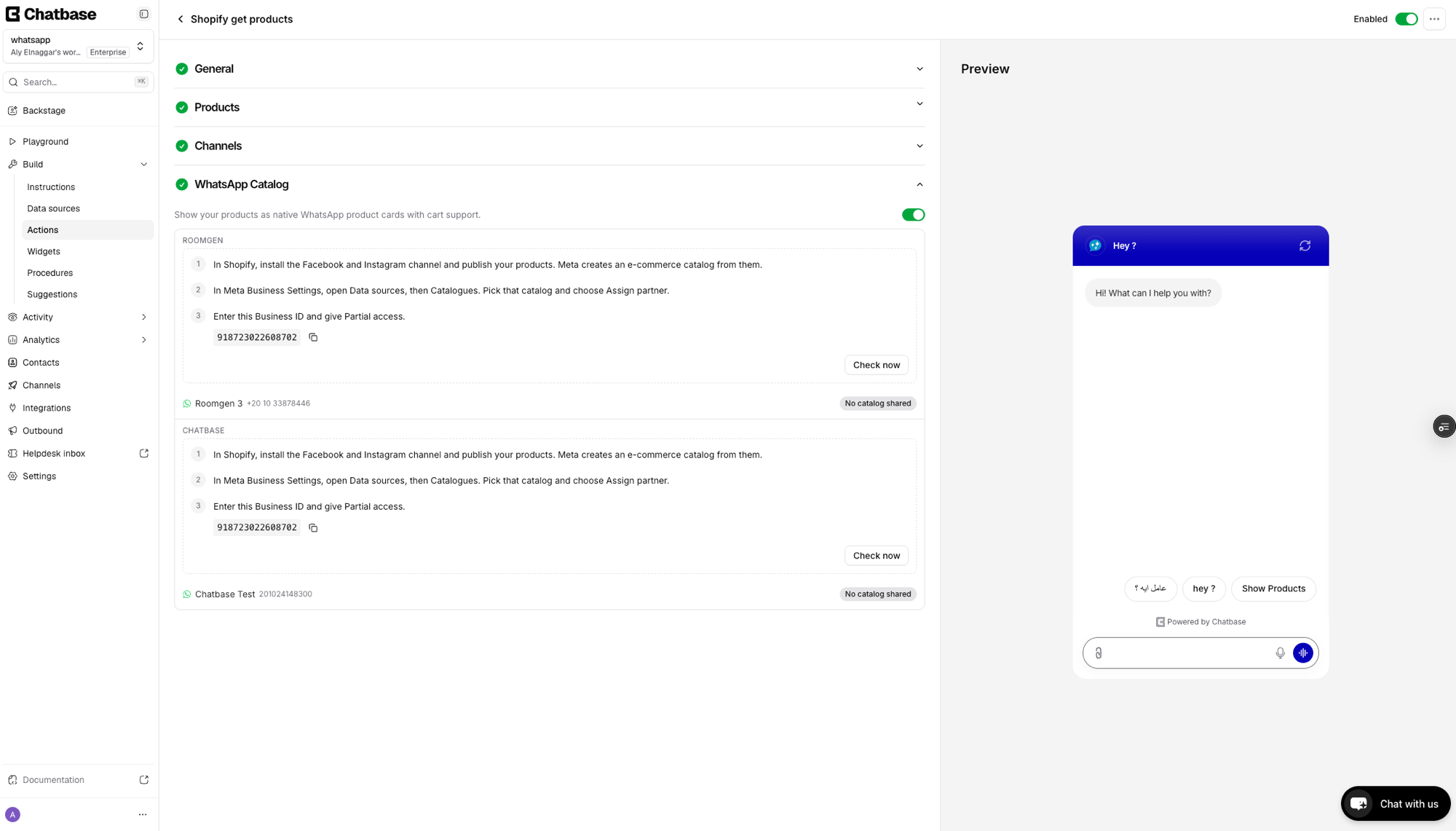The image size is (1456, 831).
Task: Click the Roomgen 3 phone number text
Action: pyautogui.click(x=278, y=403)
